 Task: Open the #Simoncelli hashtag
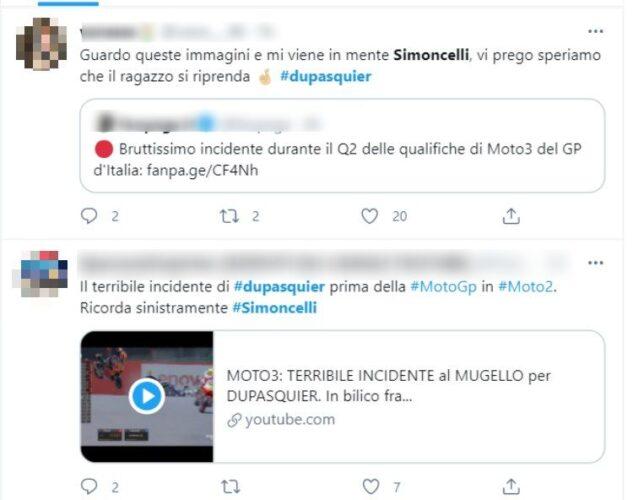point(275,308)
